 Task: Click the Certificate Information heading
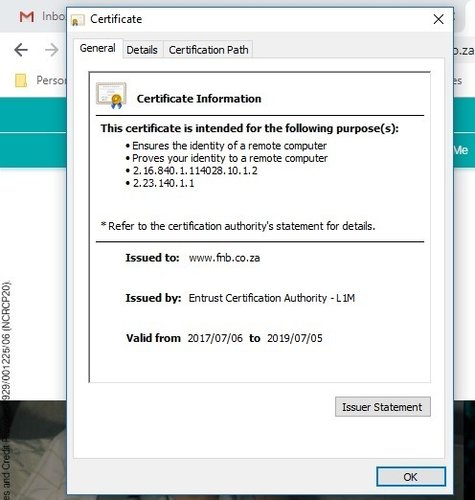click(199, 99)
